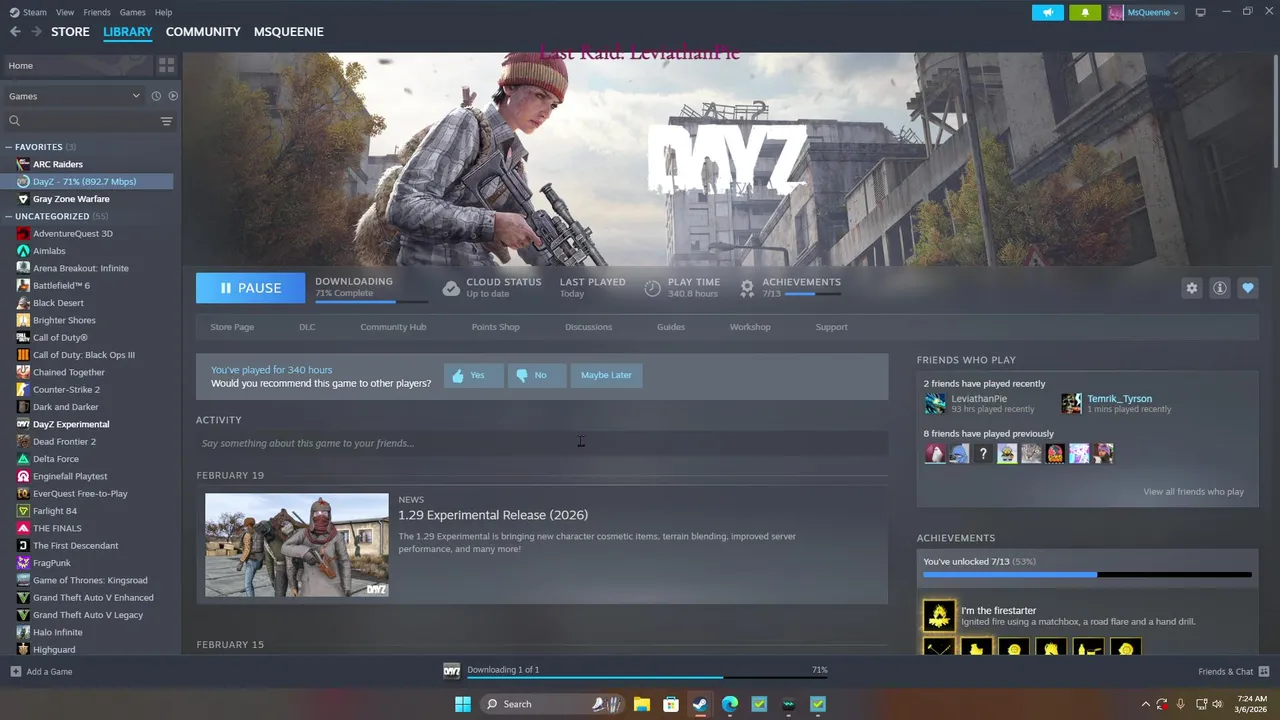This screenshot has width=1280, height=720.
Task: Open DayZ Points Shop link
Action: click(495, 327)
